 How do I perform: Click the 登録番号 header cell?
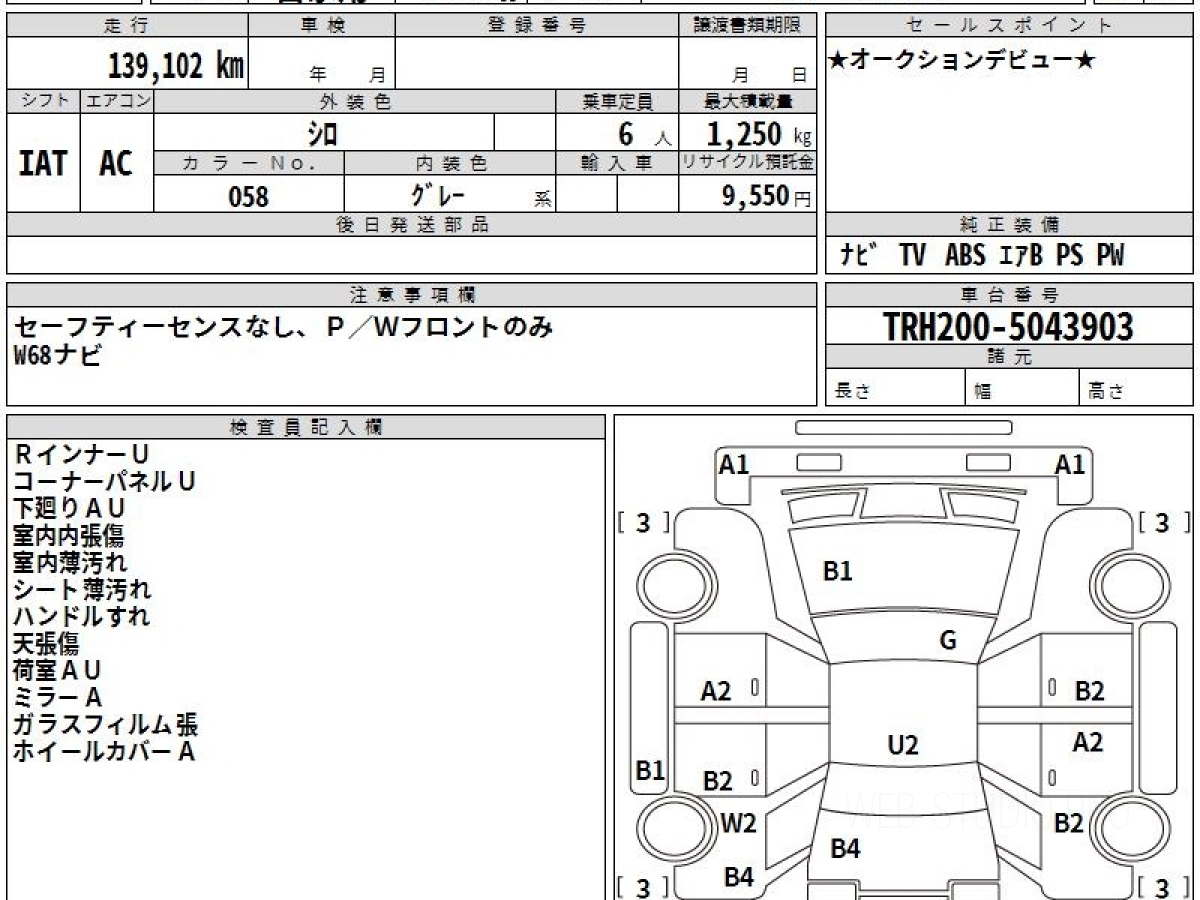click(x=537, y=26)
